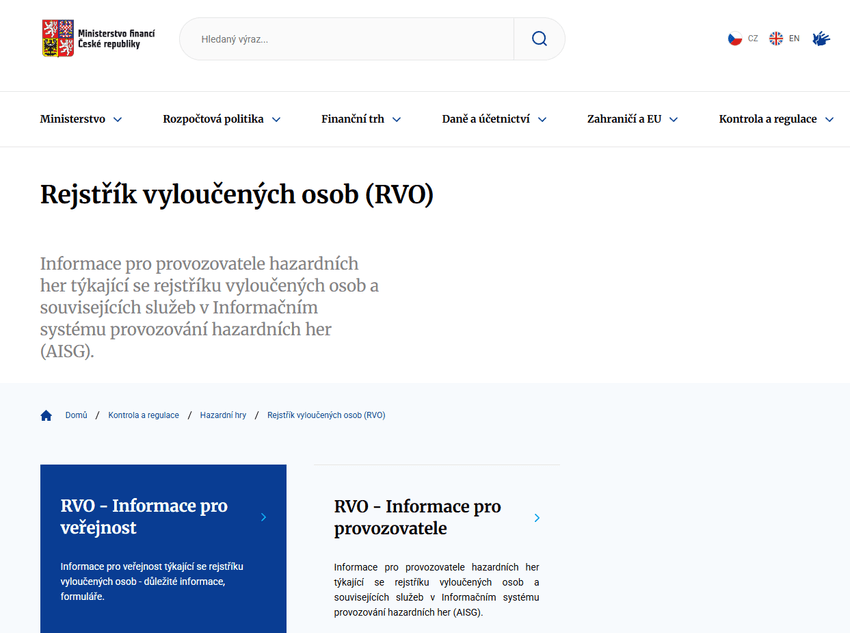Image resolution: width=850 pixels, height=633 pixels.
Task: Expand the Ministerstvo navigation dropdown
Action: (81, 118)
